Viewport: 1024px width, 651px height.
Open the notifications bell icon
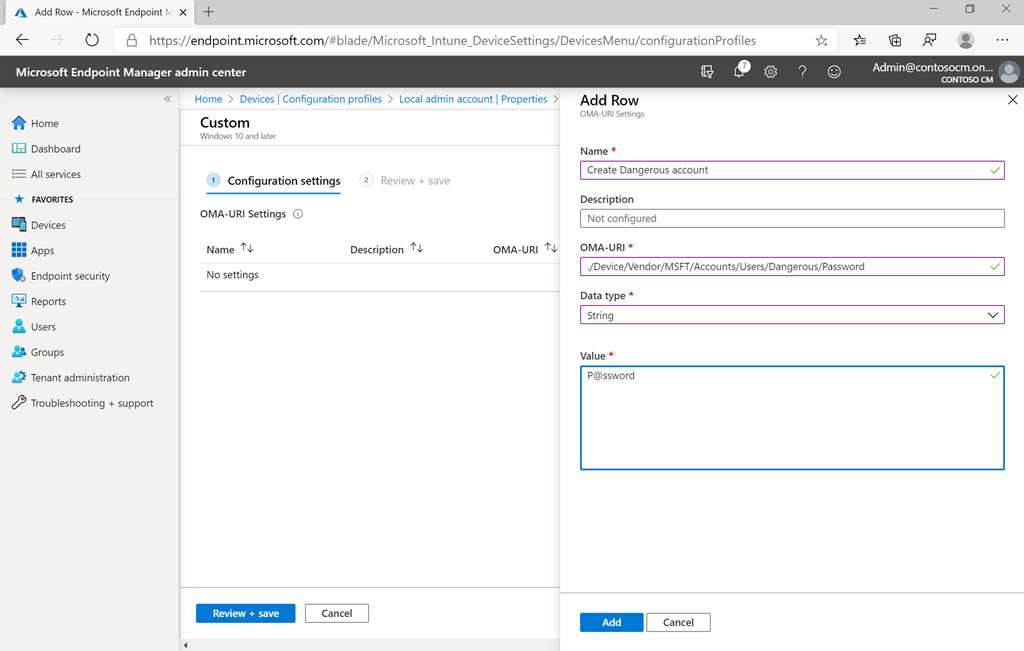click(740, 71)
